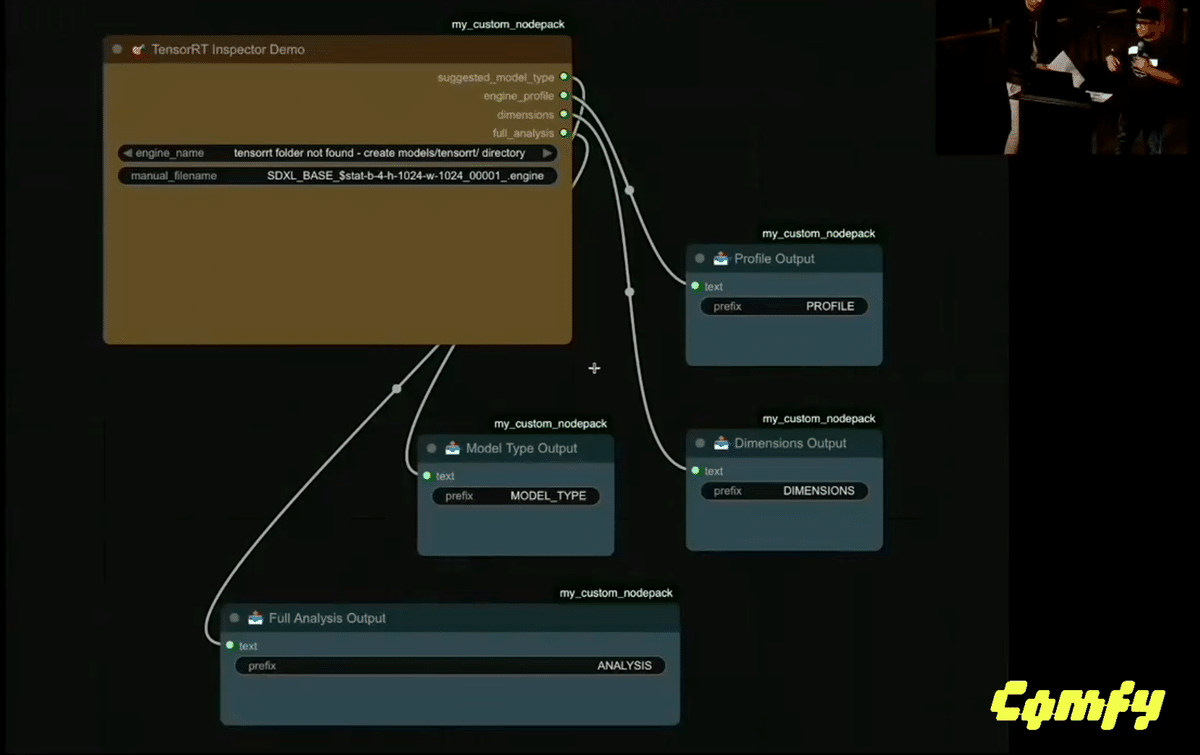1200x755 pixels.
Task: Select the Dimensions Output node title
Action: (790, 443)
